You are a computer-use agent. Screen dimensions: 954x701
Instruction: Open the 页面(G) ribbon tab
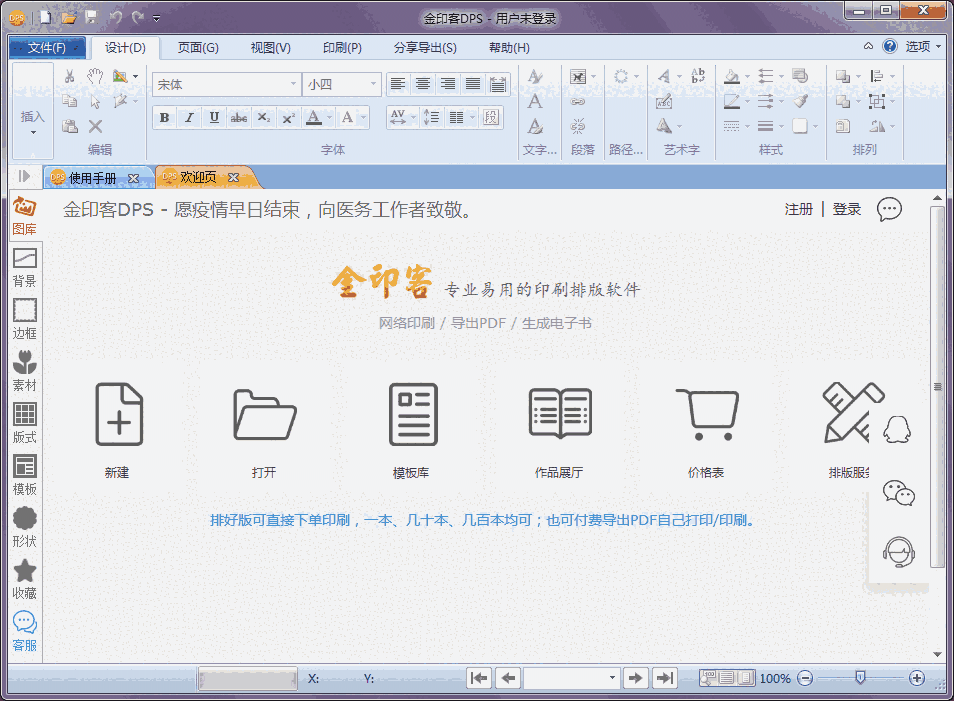pyautogui.click(x=197, y=47)
